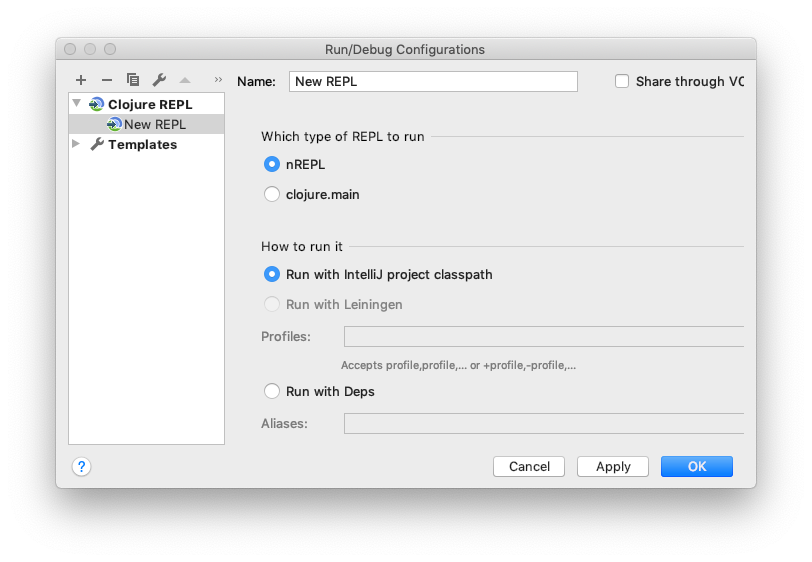Confirm with the OK button
Screen dimensions: 812x562
point(697,467)
